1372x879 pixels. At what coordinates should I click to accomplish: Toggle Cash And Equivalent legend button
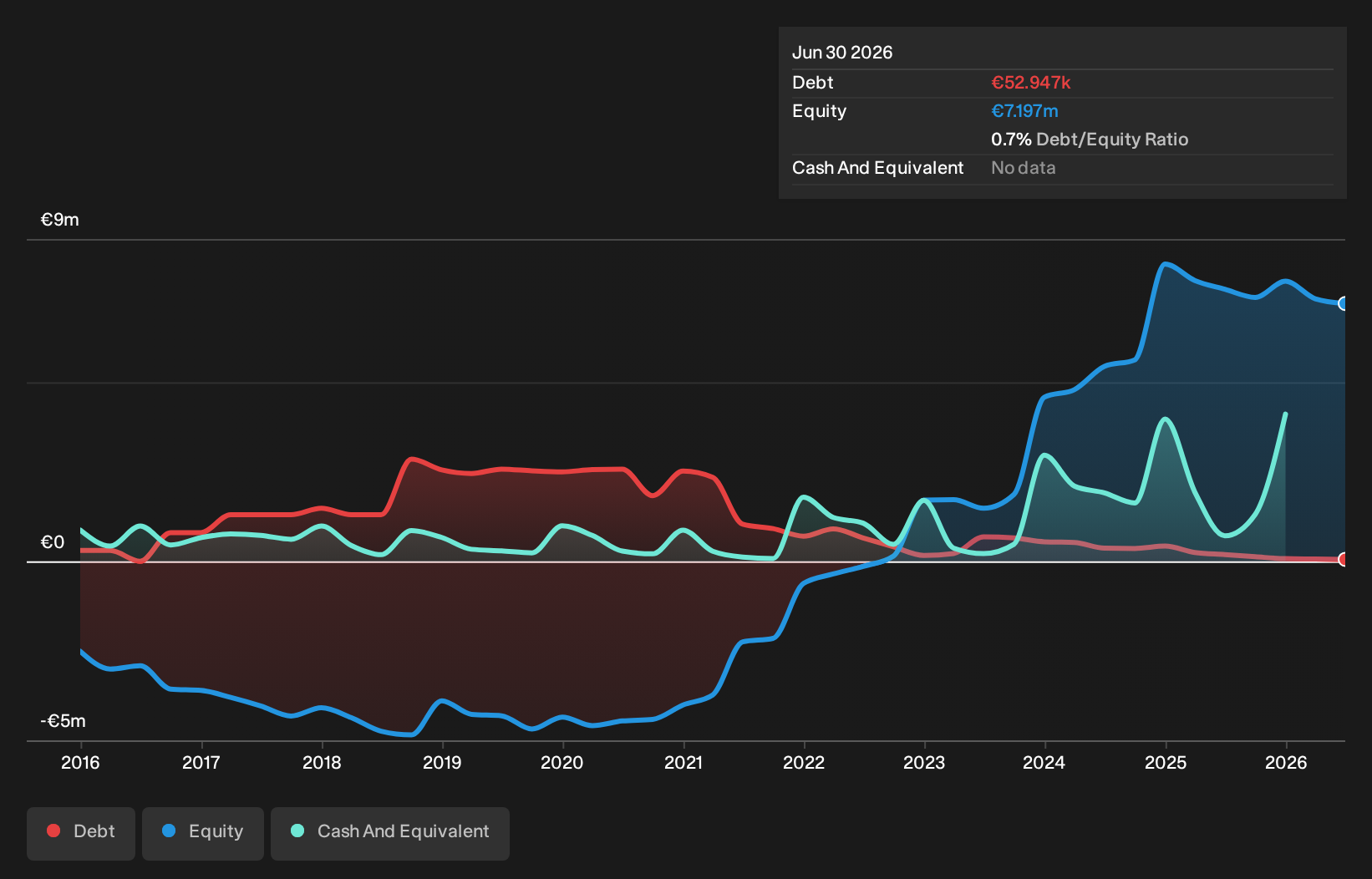(390, 833)
